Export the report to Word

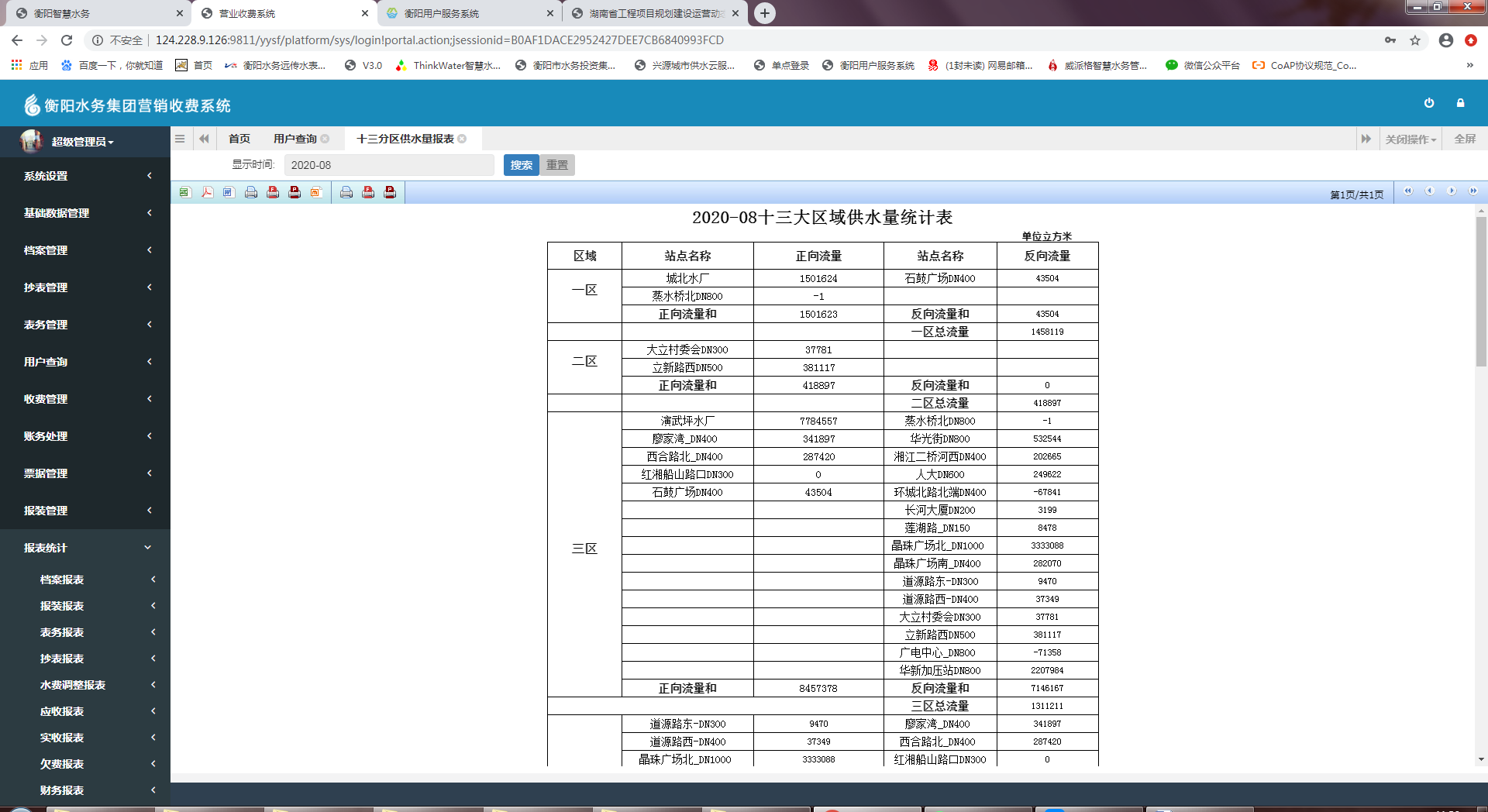tap(229, 192)
